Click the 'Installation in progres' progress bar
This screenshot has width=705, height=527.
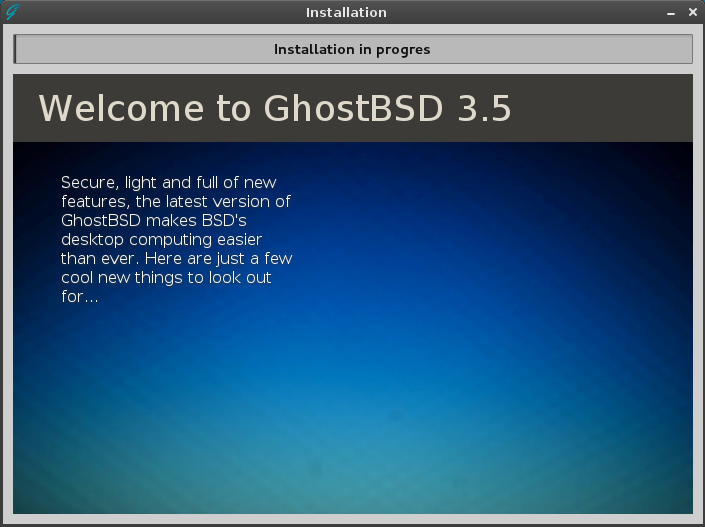353,49
